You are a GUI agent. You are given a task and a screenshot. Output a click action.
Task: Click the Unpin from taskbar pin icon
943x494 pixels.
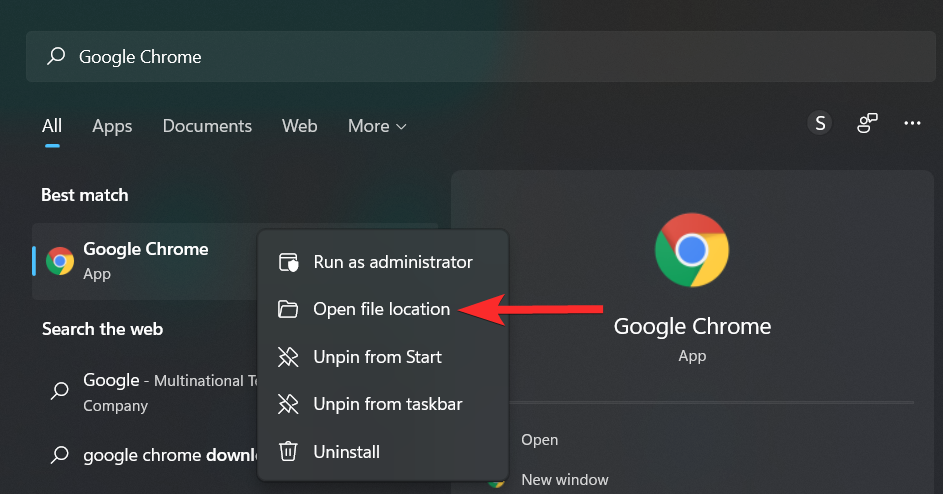point(288,405)
